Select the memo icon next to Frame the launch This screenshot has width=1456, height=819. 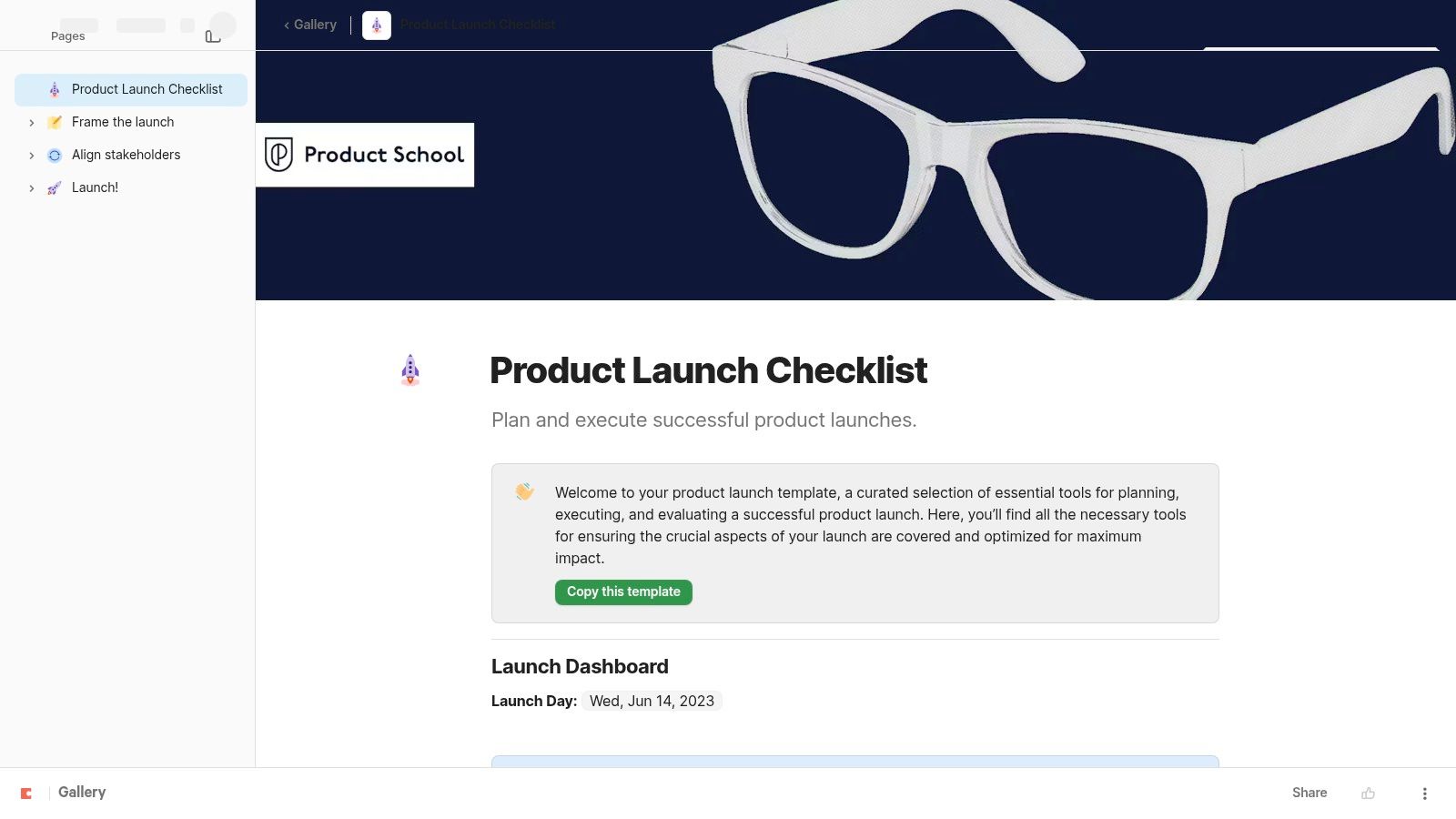55,121
